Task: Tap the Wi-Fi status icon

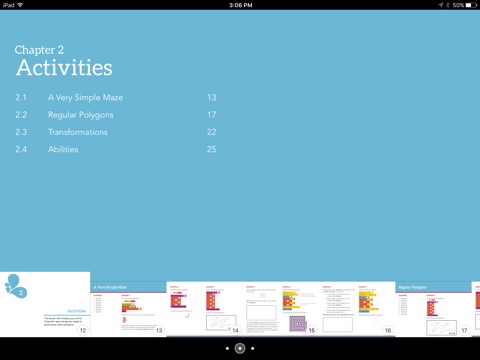Action: coord(20,5)
